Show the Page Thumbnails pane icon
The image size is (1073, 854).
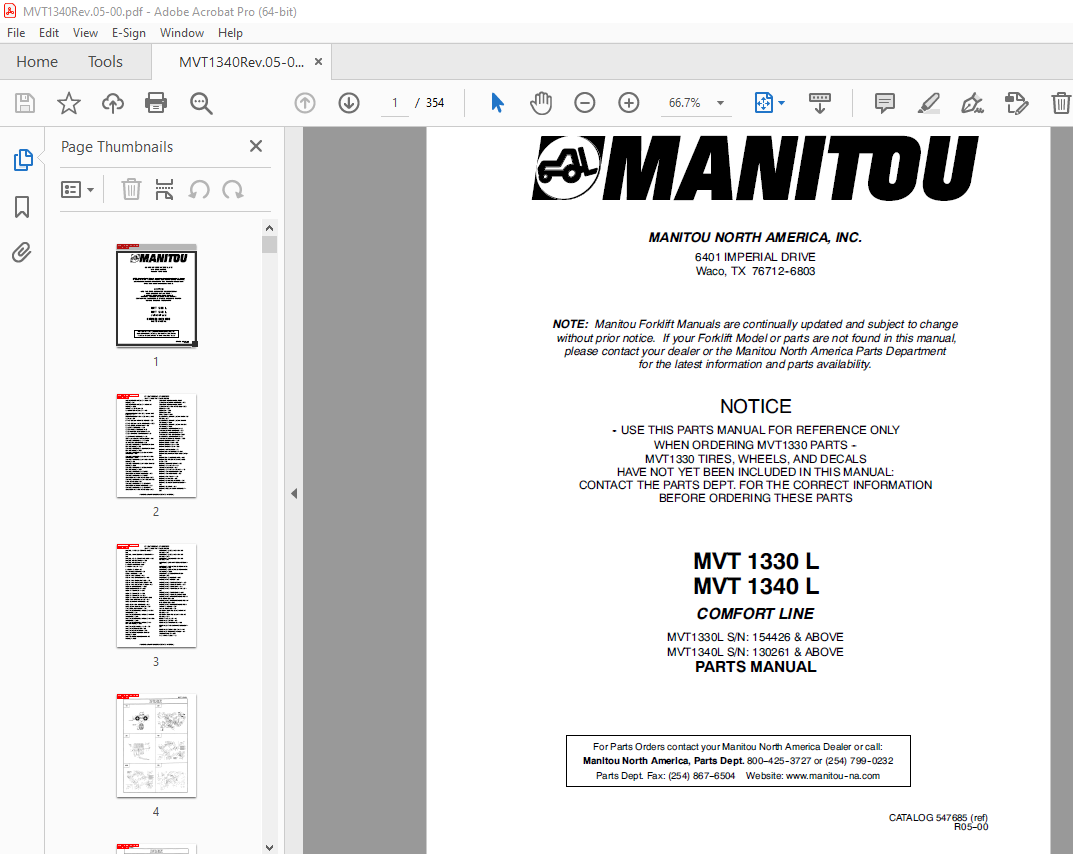pos(23,160)
